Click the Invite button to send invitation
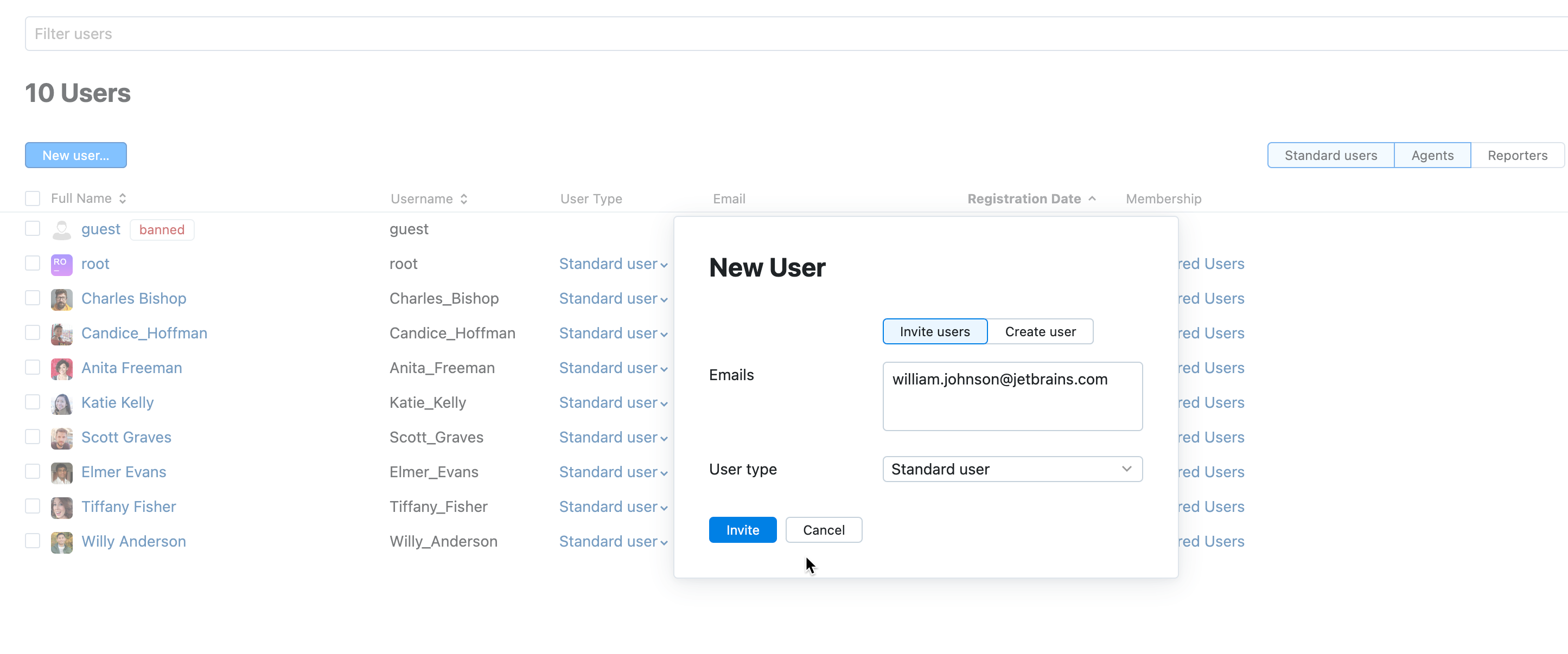 [742, 529]
